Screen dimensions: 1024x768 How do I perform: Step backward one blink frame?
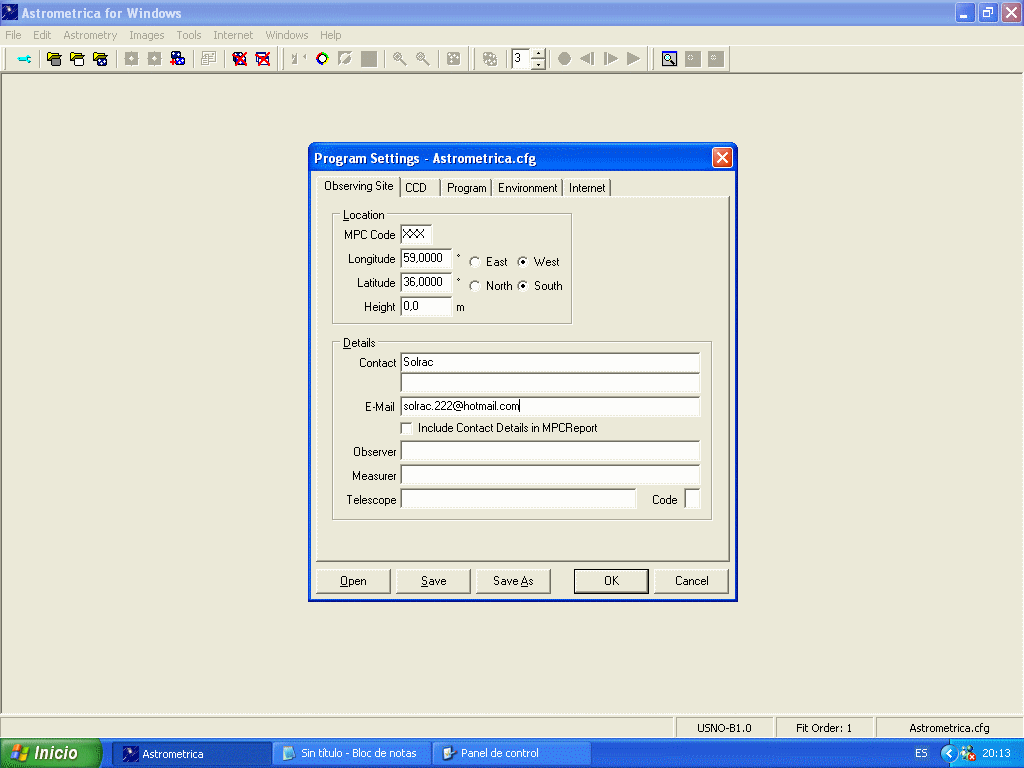click(587, 59)
